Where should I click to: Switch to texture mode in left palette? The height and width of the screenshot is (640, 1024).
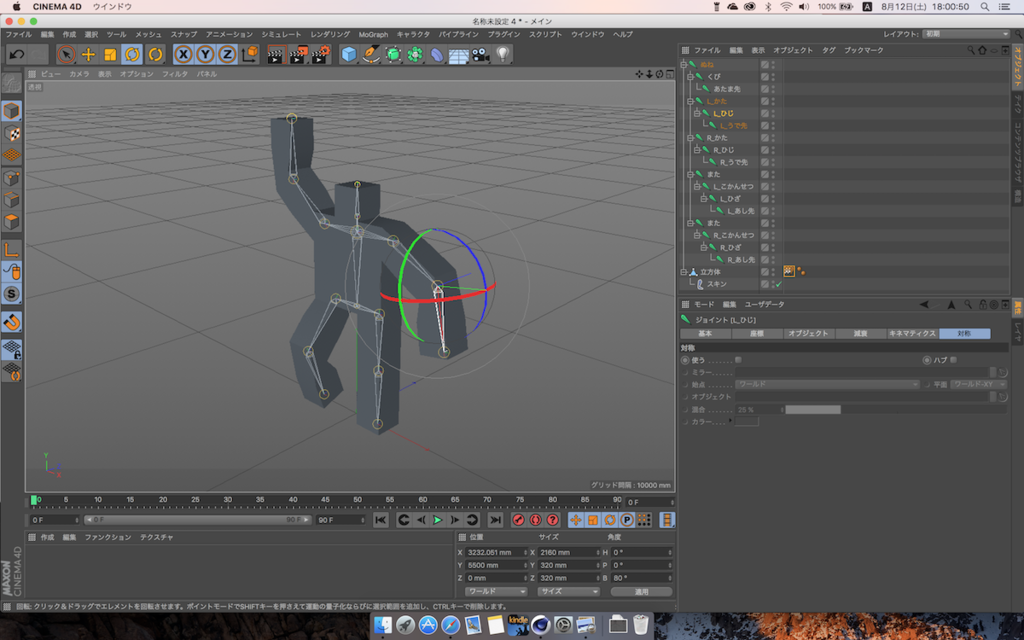[x=12, y=133]
